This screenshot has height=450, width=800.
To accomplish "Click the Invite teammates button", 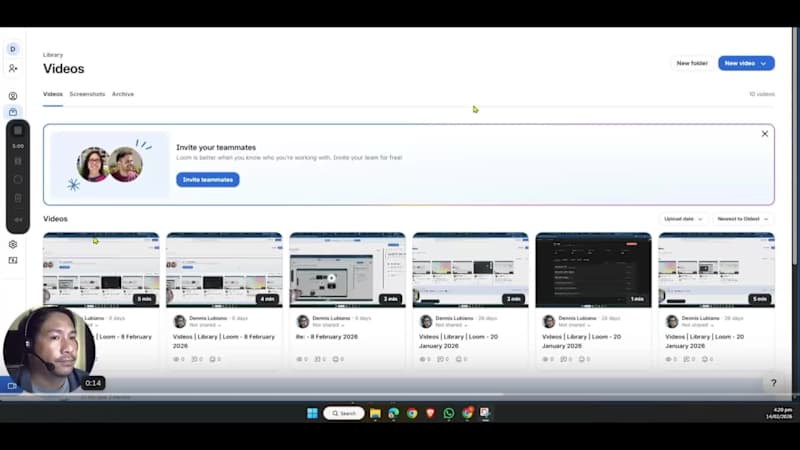I will pos(208,180).
